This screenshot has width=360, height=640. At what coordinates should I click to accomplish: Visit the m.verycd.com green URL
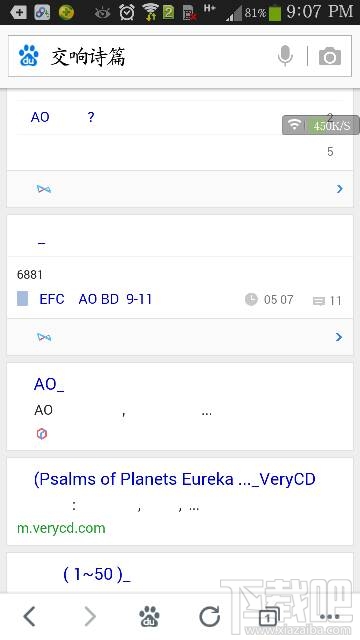tap(61, 528)
